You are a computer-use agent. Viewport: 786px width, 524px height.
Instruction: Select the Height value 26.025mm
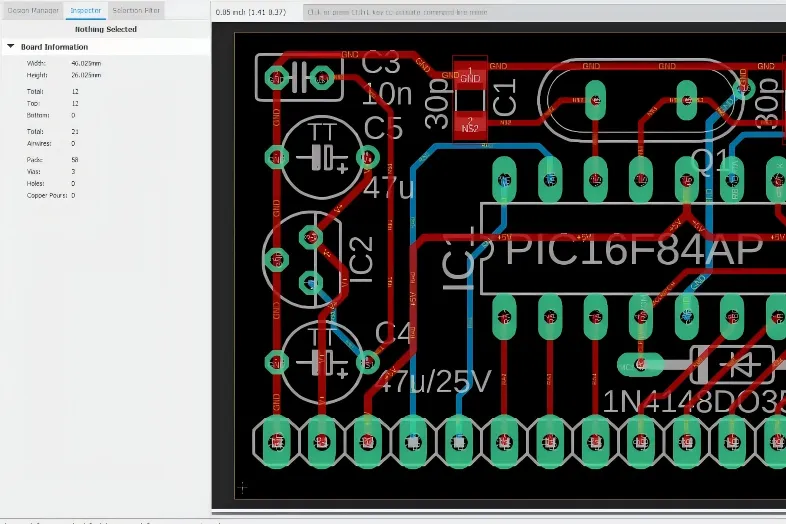tap(86, 75)
